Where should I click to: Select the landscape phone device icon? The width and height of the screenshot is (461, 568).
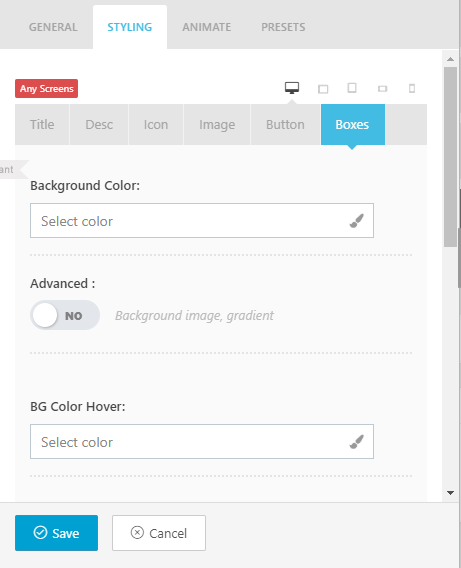pyautogui.click(x=382, y=89)
